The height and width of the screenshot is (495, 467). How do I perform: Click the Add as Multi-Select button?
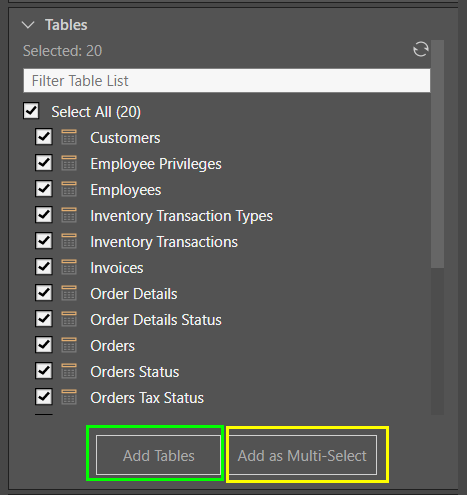(x=302, y=455)
